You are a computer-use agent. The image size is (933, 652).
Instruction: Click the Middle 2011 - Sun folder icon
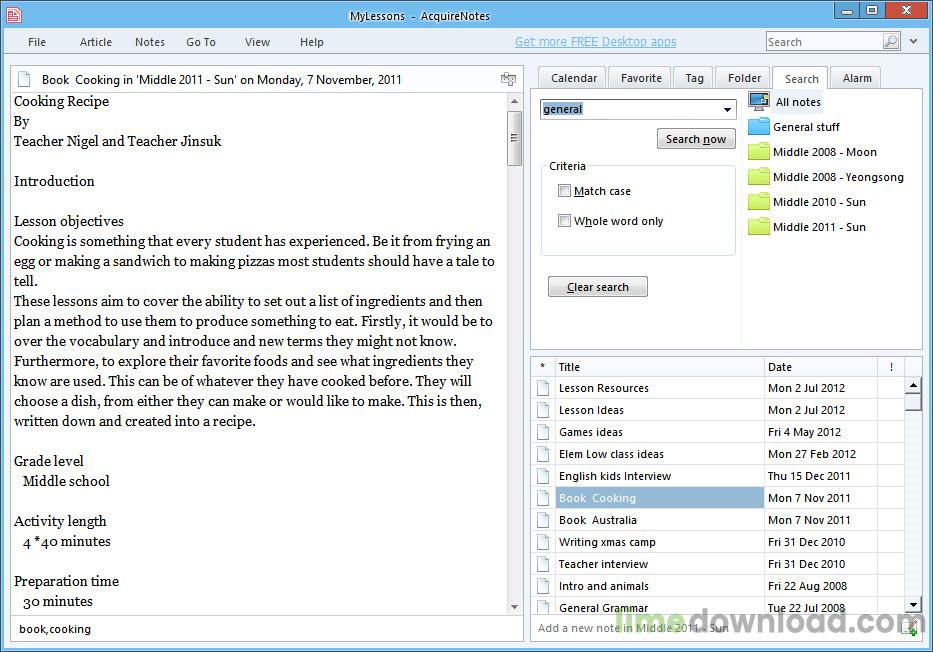759,227
